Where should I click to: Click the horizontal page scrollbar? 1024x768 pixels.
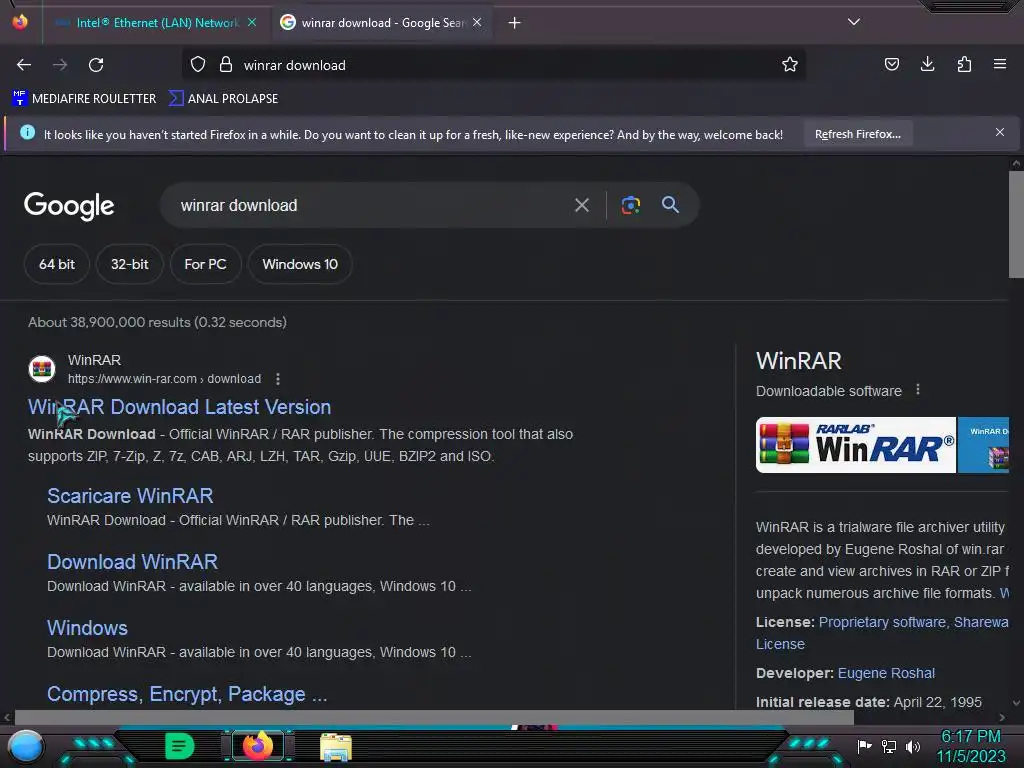(x=434, y=717)
